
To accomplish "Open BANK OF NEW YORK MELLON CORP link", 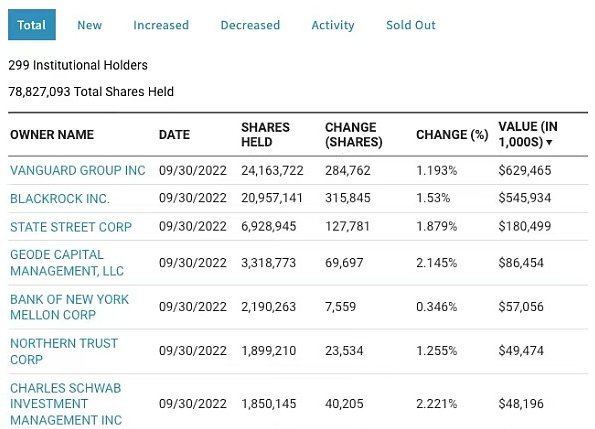I will (x=69, y=307).
